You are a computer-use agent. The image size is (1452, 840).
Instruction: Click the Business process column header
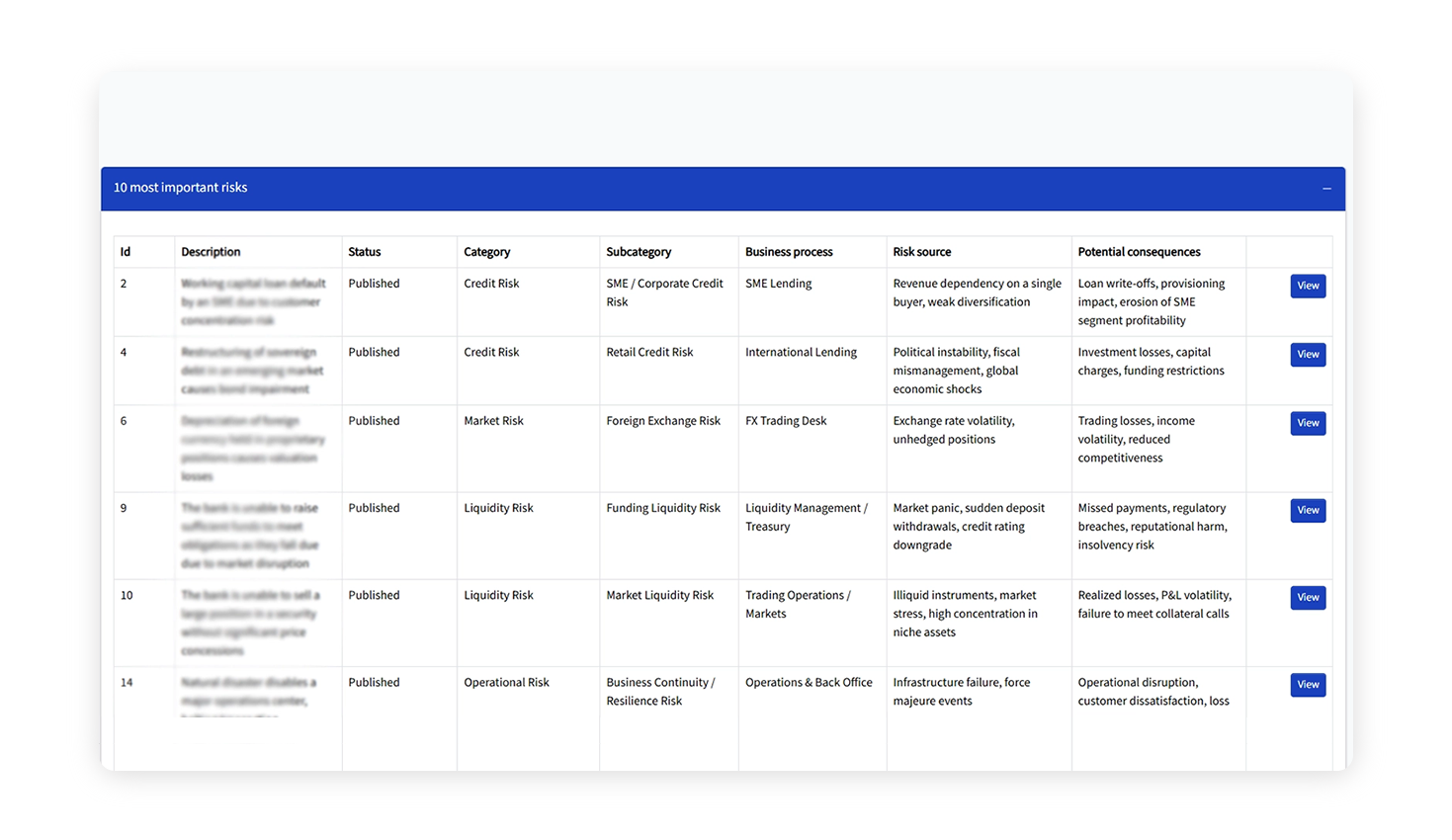[789, 252]
